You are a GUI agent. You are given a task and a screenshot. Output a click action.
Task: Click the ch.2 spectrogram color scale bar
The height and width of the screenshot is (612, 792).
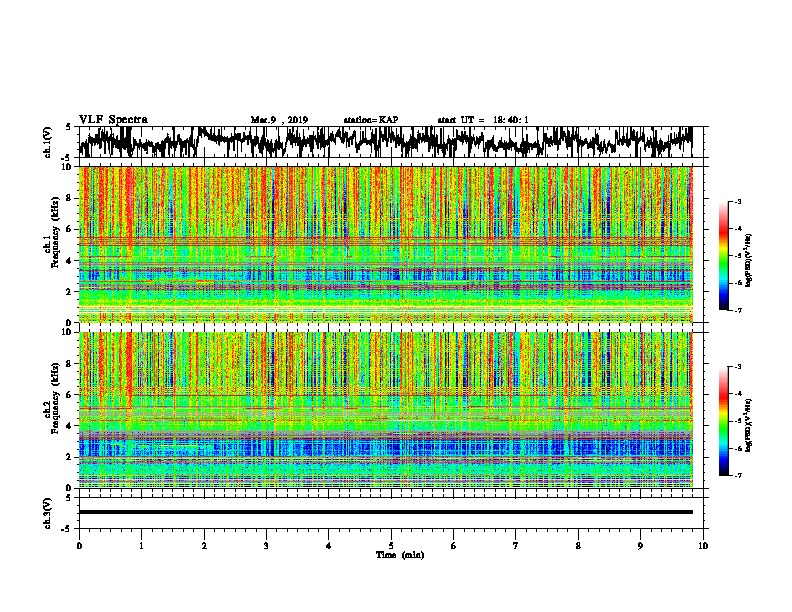click(724, 421)
